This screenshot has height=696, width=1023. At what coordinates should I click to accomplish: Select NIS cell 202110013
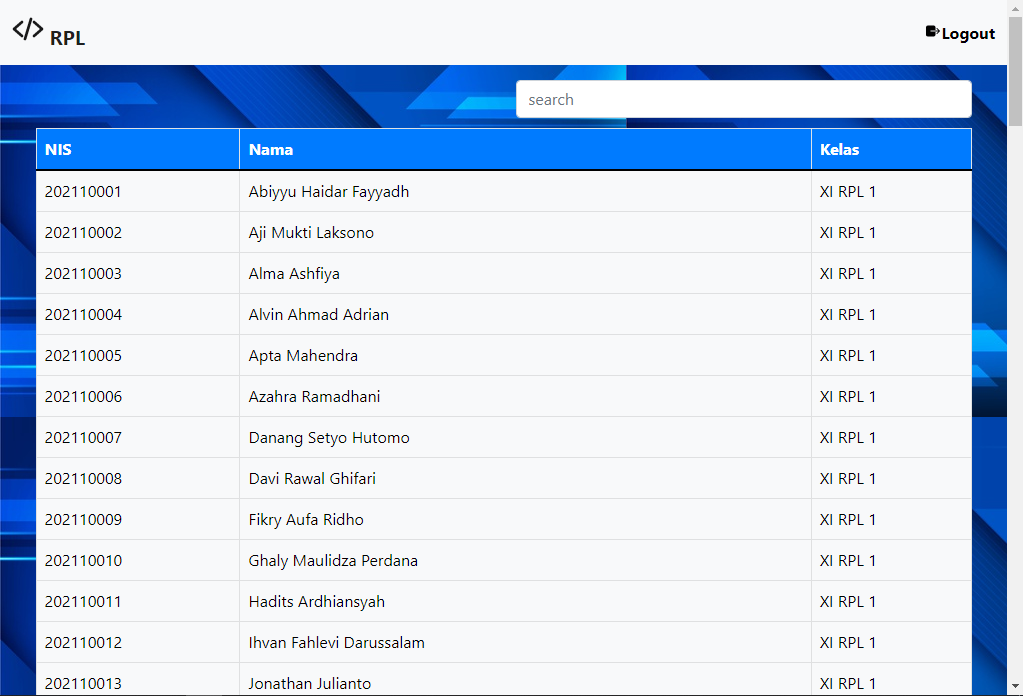(x=83, y=684)
